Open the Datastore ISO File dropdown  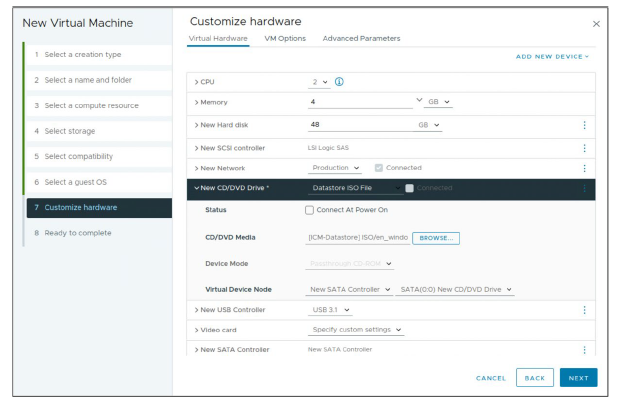tap(355, 188)
